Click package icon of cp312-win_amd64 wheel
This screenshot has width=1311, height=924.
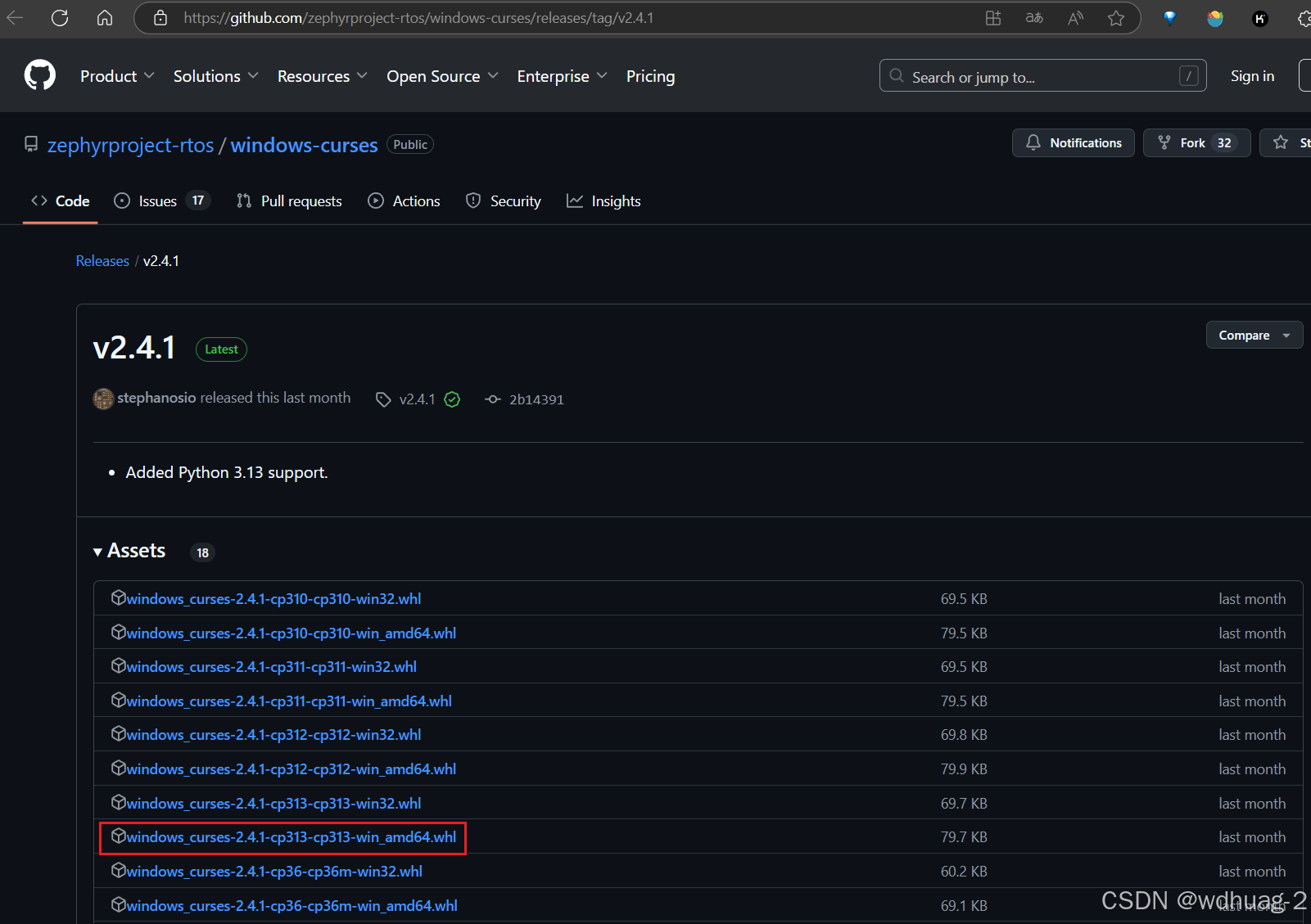[119, 768]
